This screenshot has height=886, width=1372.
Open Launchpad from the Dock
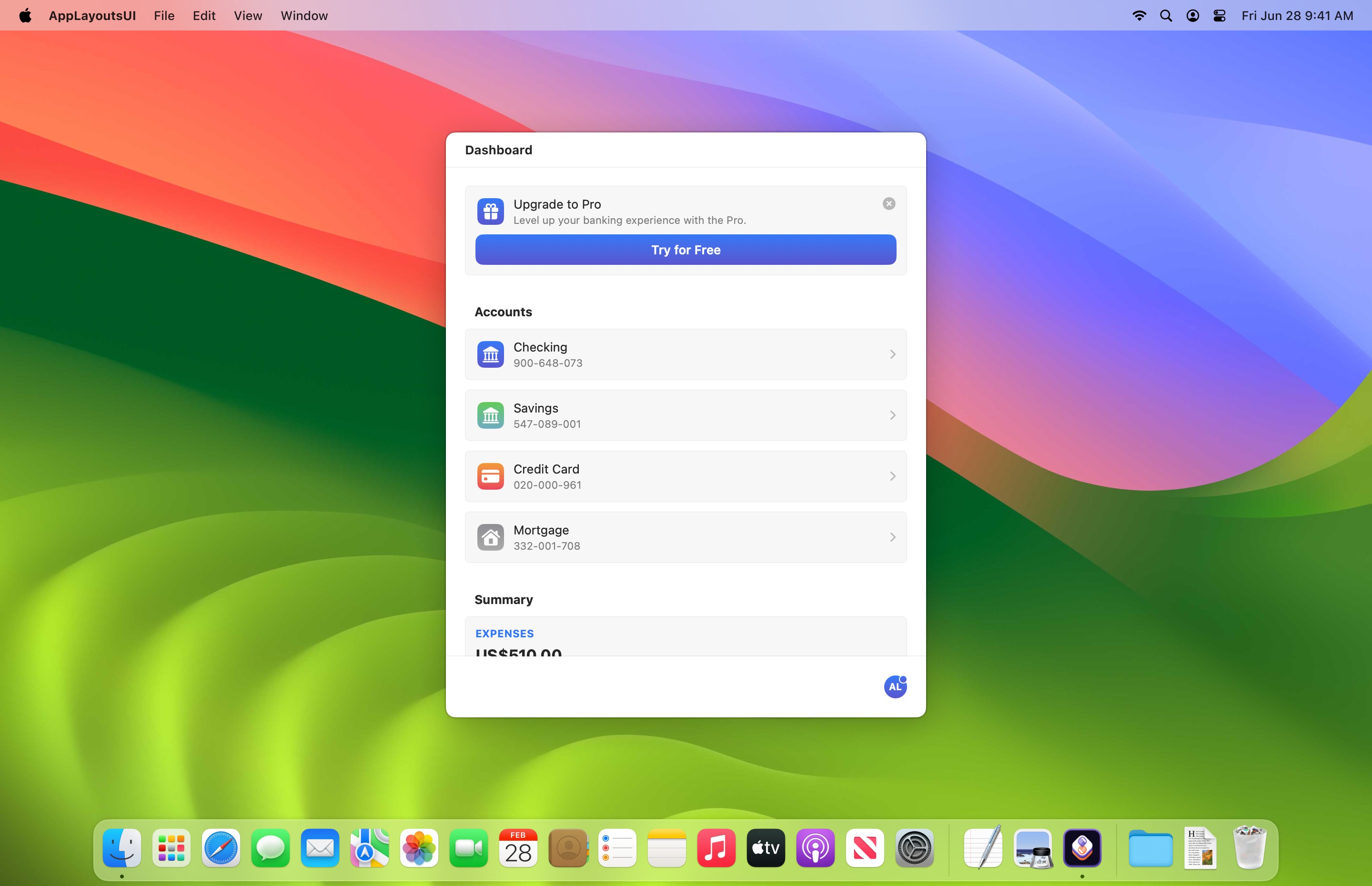tap(171, 847)
